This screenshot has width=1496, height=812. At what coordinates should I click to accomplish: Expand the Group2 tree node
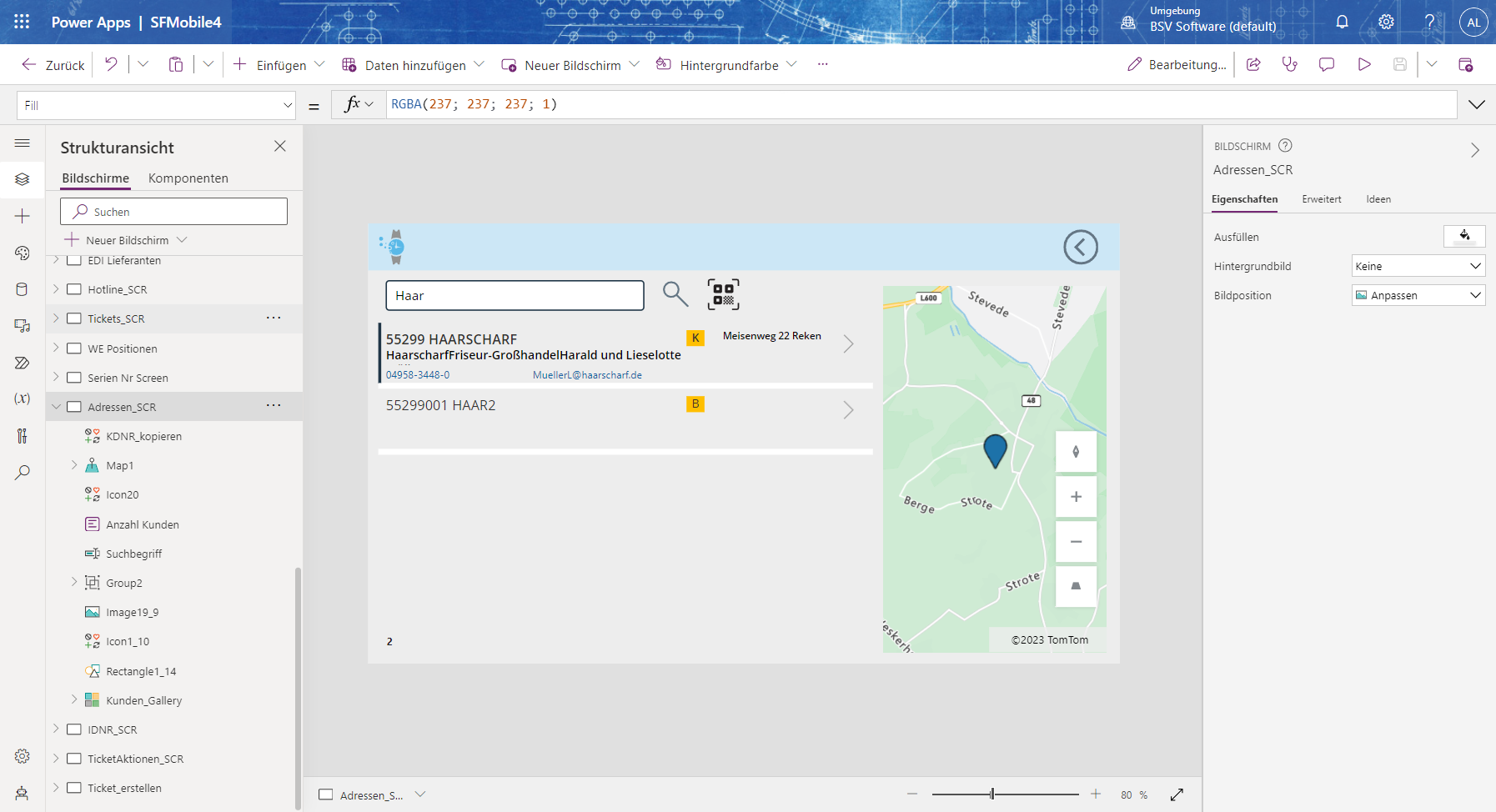pos(74,582)
